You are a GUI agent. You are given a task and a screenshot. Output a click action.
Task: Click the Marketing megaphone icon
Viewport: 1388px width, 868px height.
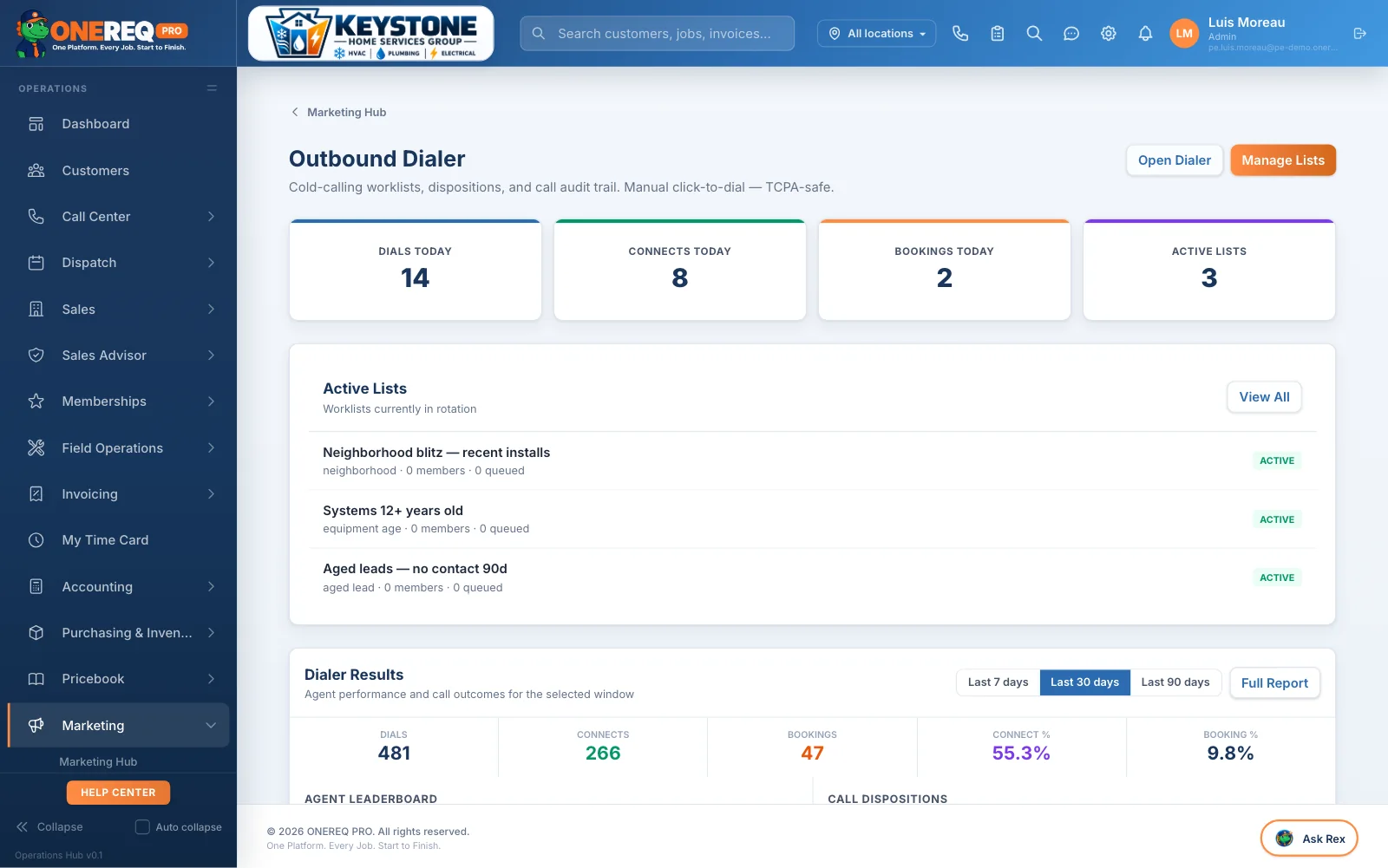(36, 725)
